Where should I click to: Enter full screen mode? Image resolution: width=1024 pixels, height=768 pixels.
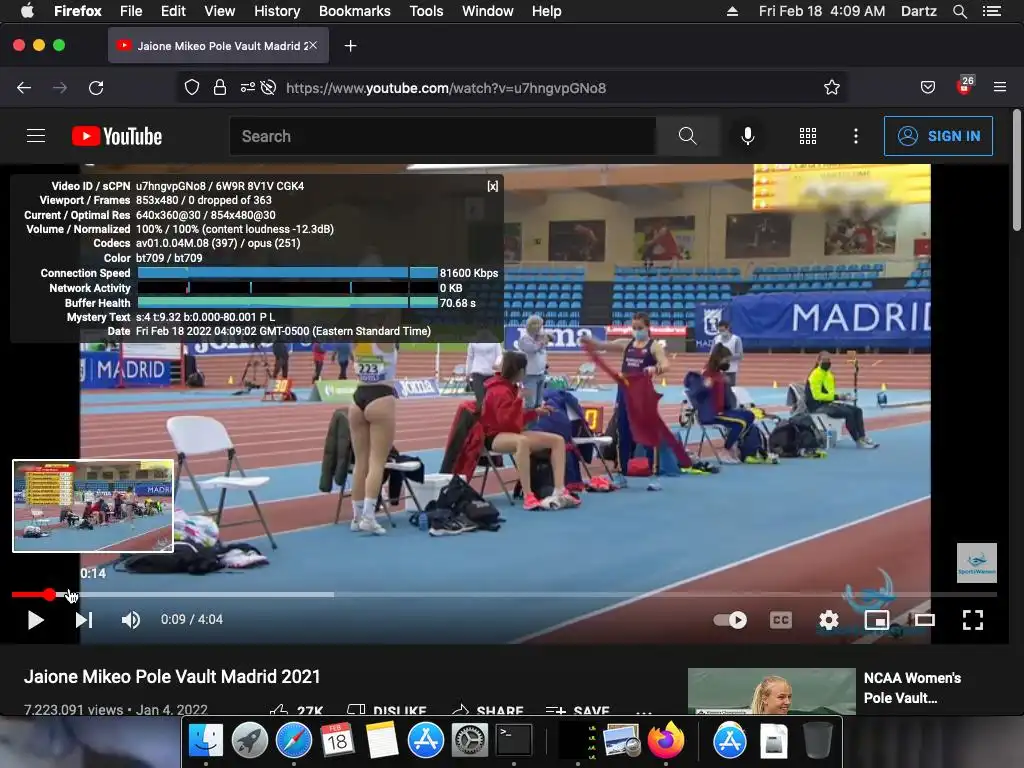click(973, 620)
